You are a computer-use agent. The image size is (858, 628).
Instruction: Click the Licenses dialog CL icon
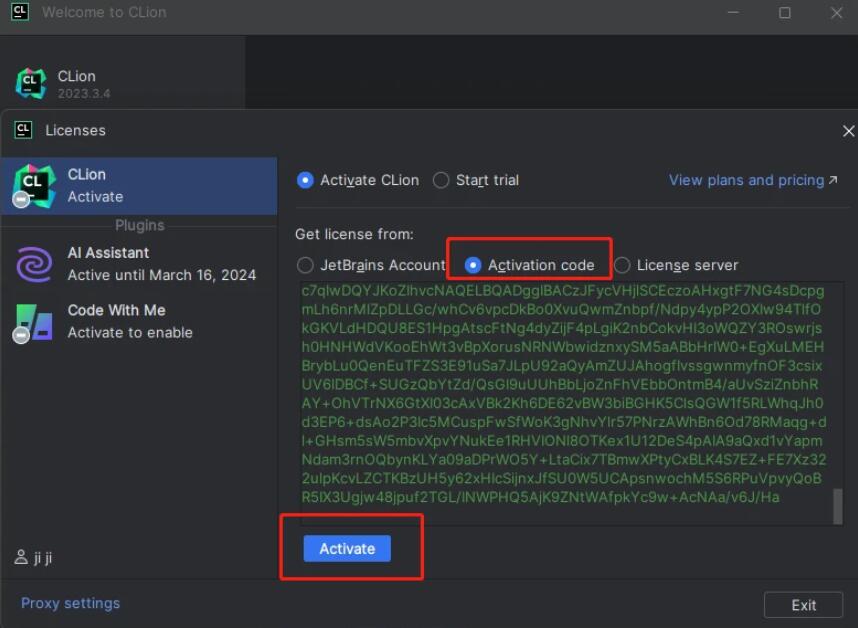[x=23, y=130]
